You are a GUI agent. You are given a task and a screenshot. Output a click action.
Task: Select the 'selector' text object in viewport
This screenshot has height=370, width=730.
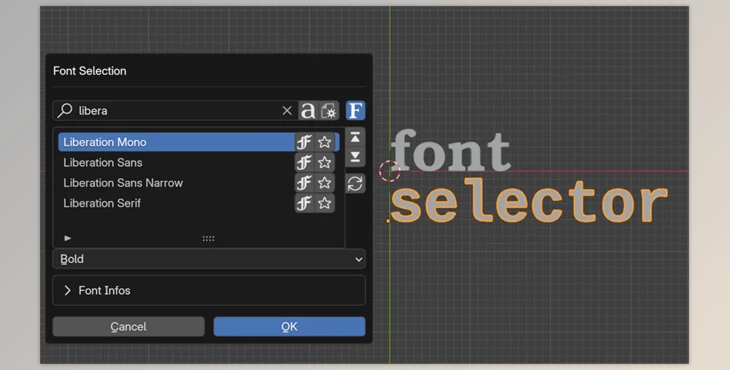529,202
